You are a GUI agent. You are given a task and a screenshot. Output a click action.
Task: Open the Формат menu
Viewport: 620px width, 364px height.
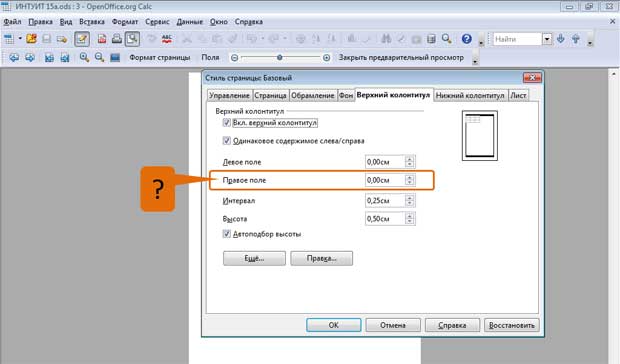[125, 22]
